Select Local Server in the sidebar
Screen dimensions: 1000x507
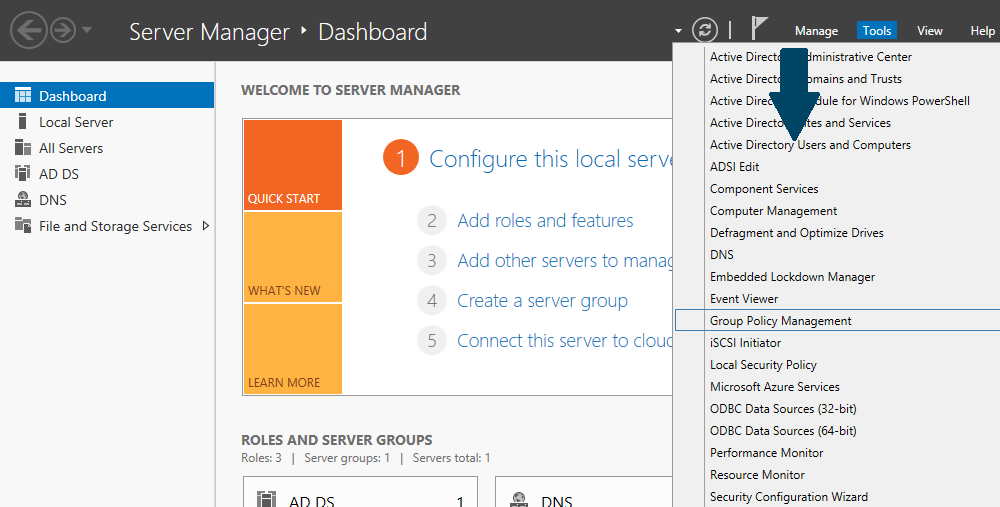pyautogui.click(x=76, y=122)
